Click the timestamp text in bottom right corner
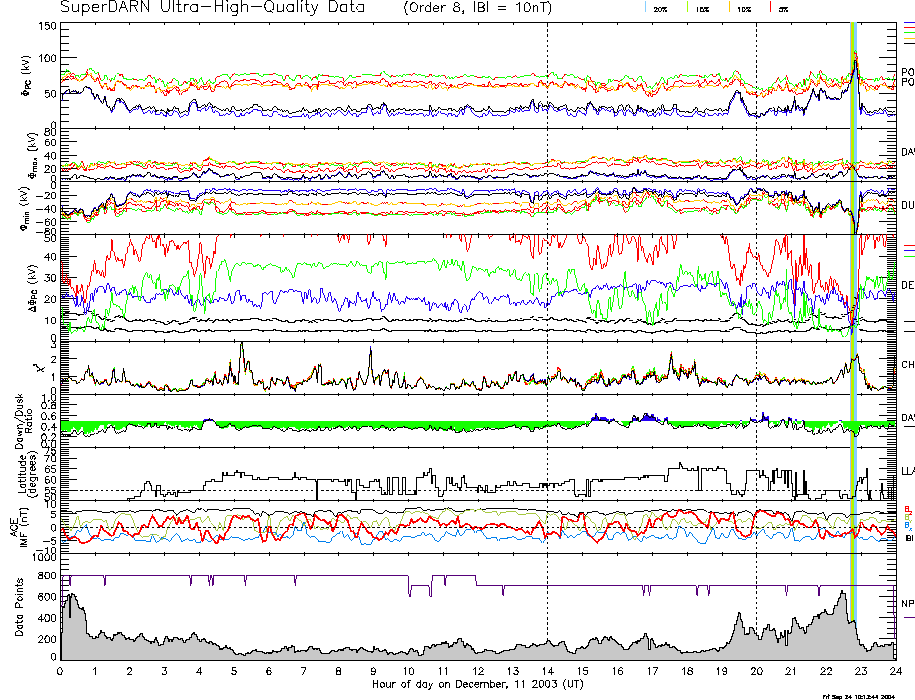Image resolution: width=915 pixels, height=700 pixels. point(867,694)
